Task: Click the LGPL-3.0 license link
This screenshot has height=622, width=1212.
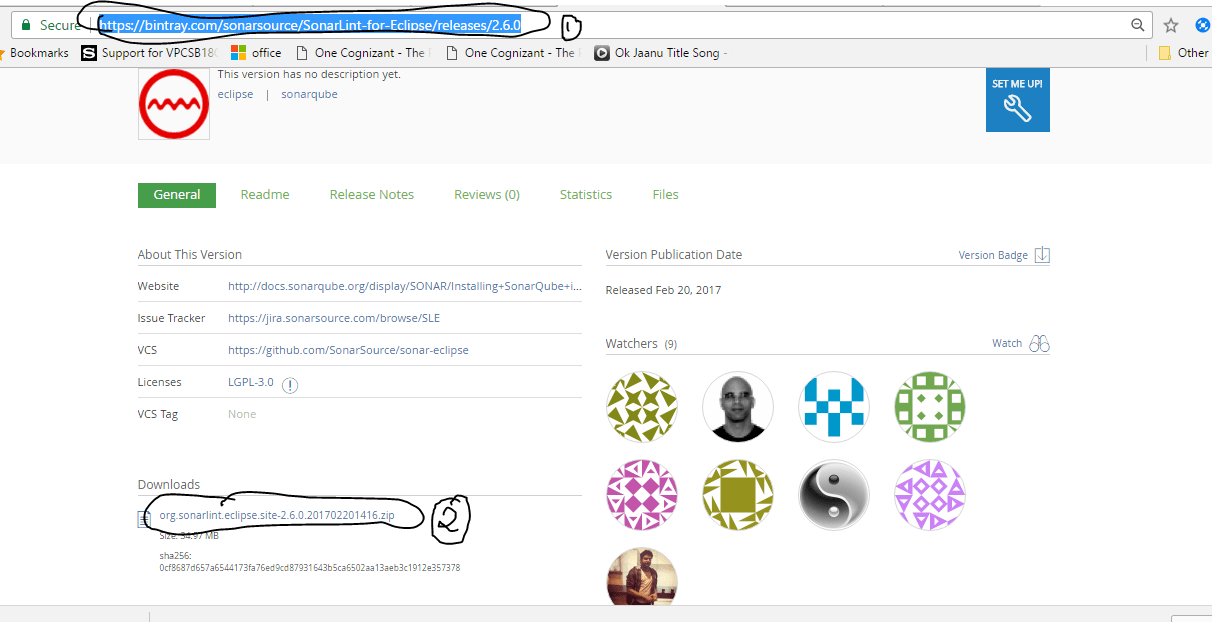Action: click(251, 382)
